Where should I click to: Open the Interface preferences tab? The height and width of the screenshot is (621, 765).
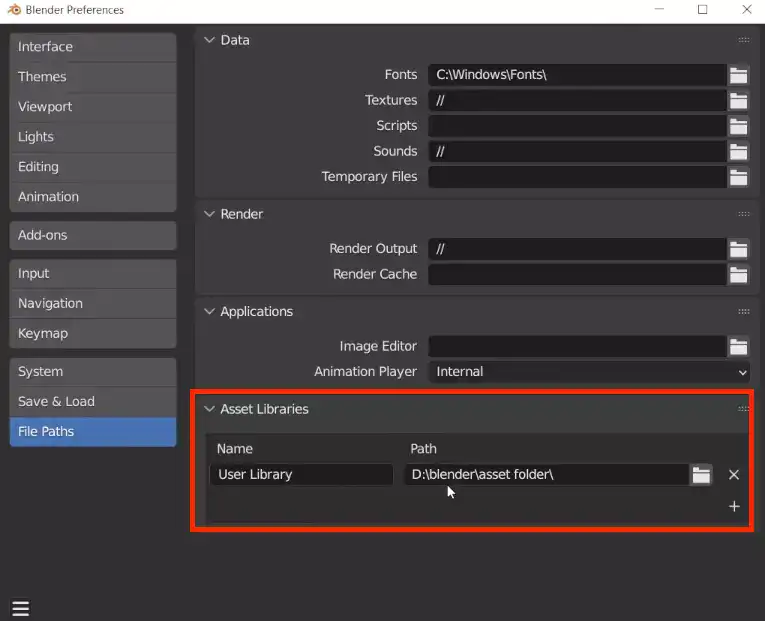tap(93, 47)
